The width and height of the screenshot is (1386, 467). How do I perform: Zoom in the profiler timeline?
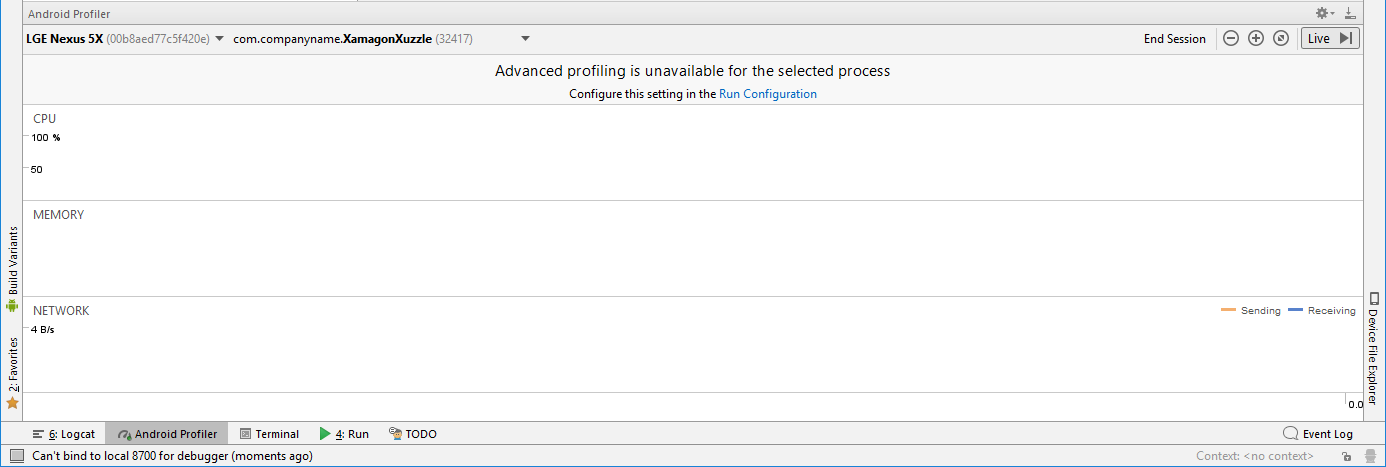click(x=1256, y=38)
